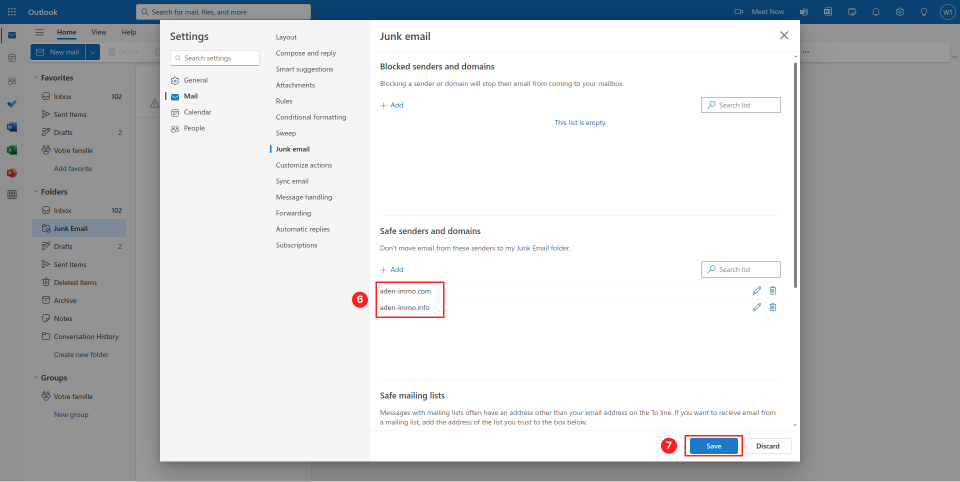960x482 pixels.
Task: Open the Excel-style icon in header
Action: tap(828, 12)
